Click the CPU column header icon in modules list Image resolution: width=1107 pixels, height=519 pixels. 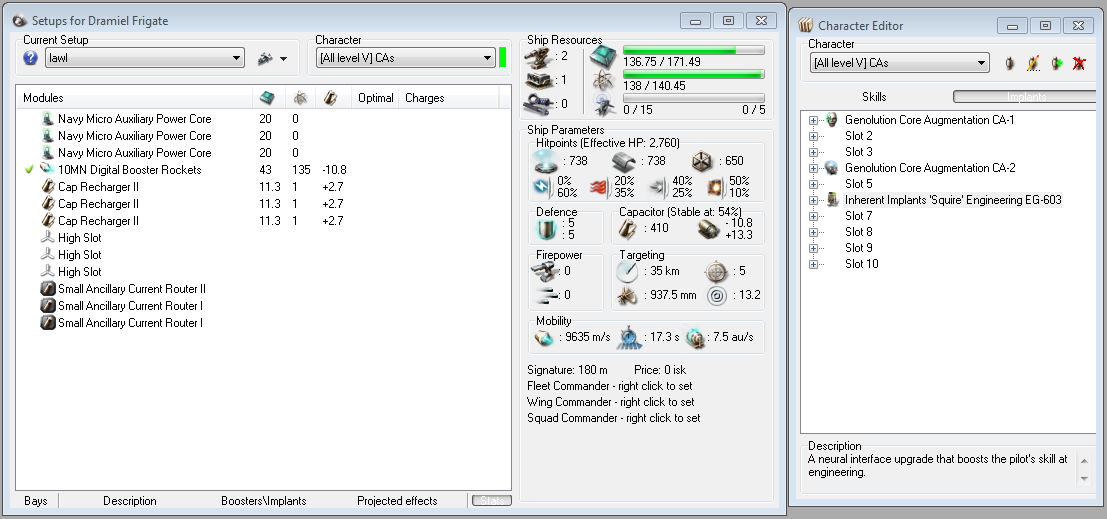(x=268, y=98)
